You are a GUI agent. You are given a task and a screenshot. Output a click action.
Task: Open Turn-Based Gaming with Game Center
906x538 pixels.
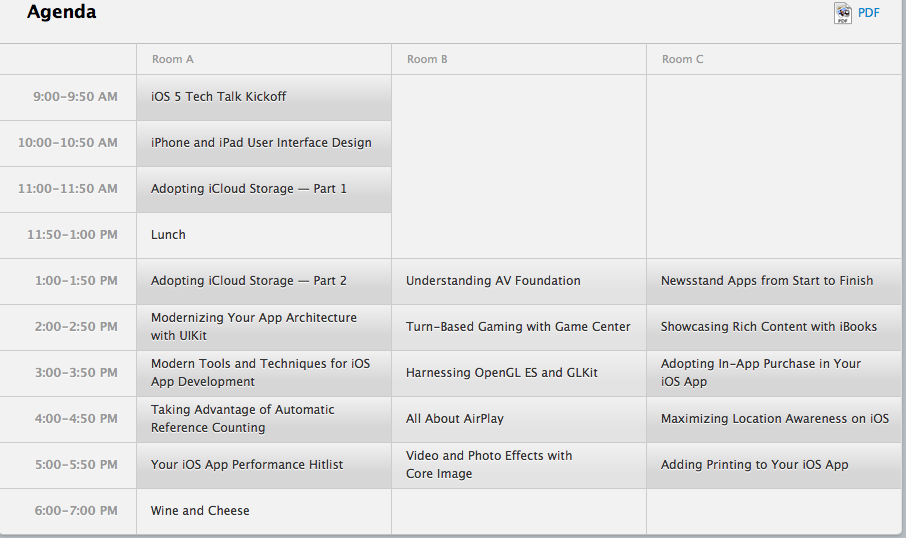pos(519,327)
